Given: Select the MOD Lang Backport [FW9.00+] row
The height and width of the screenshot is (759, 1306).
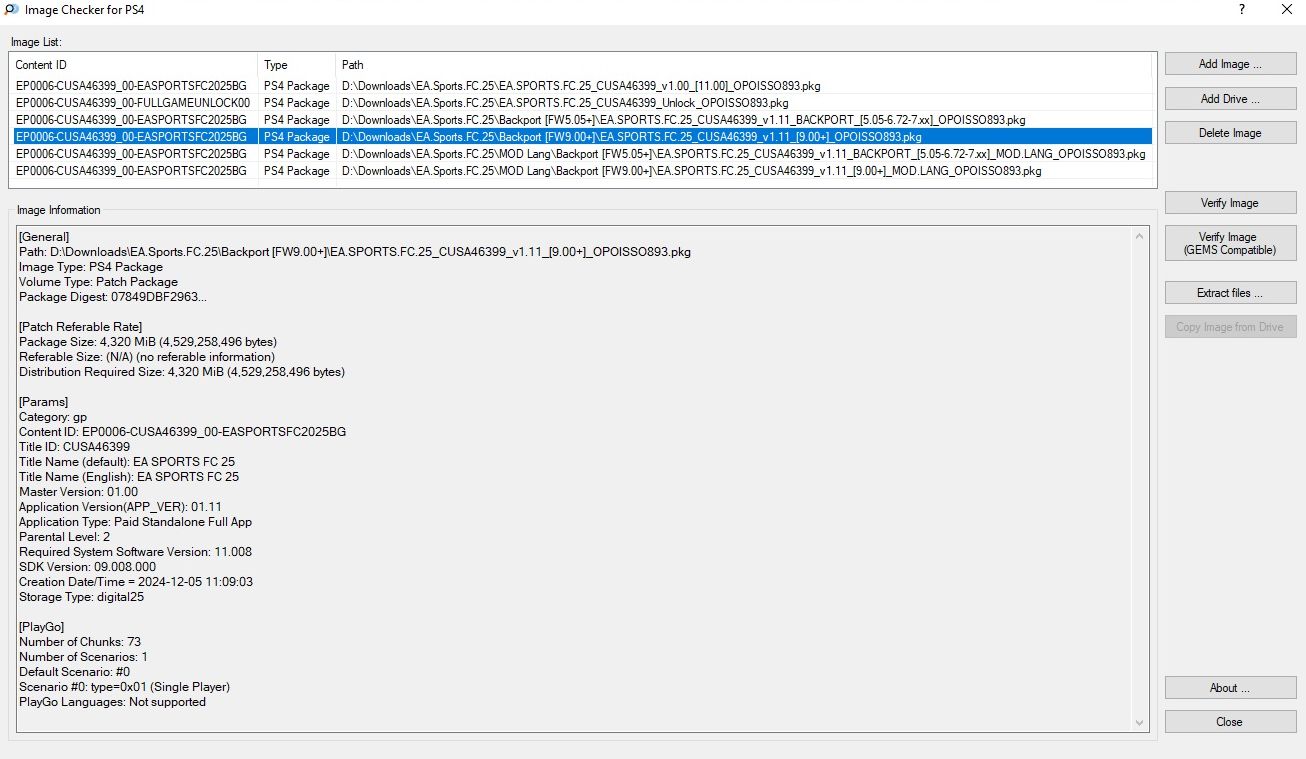Looking at the screenshot, I should pos(581,171).
